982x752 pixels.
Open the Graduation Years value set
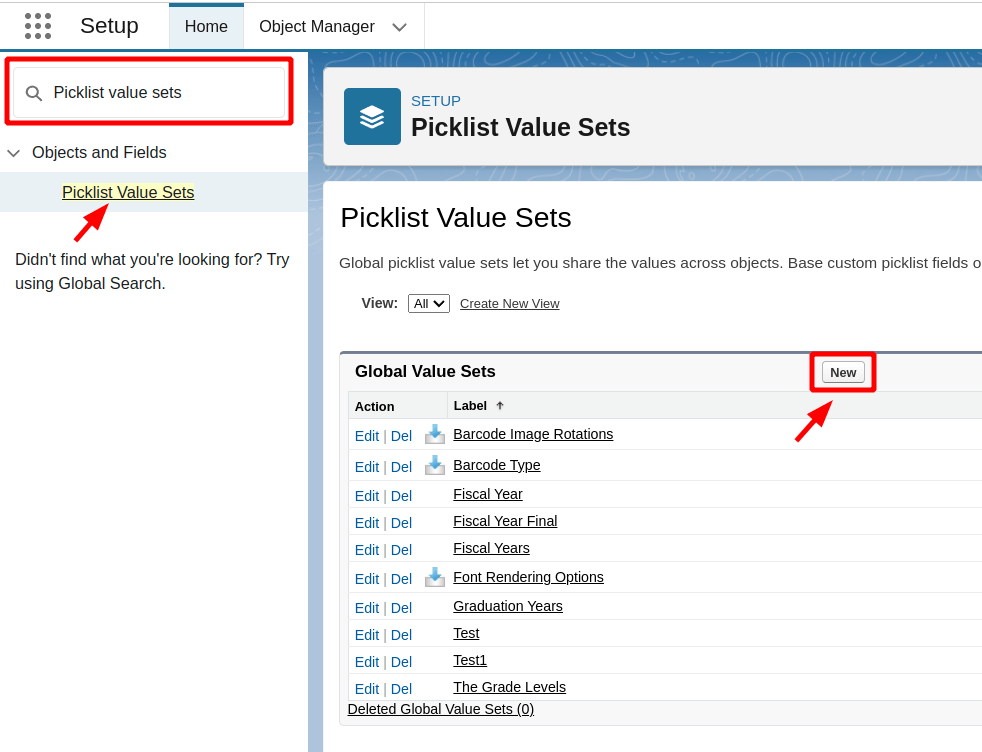[x=507, y=606]
